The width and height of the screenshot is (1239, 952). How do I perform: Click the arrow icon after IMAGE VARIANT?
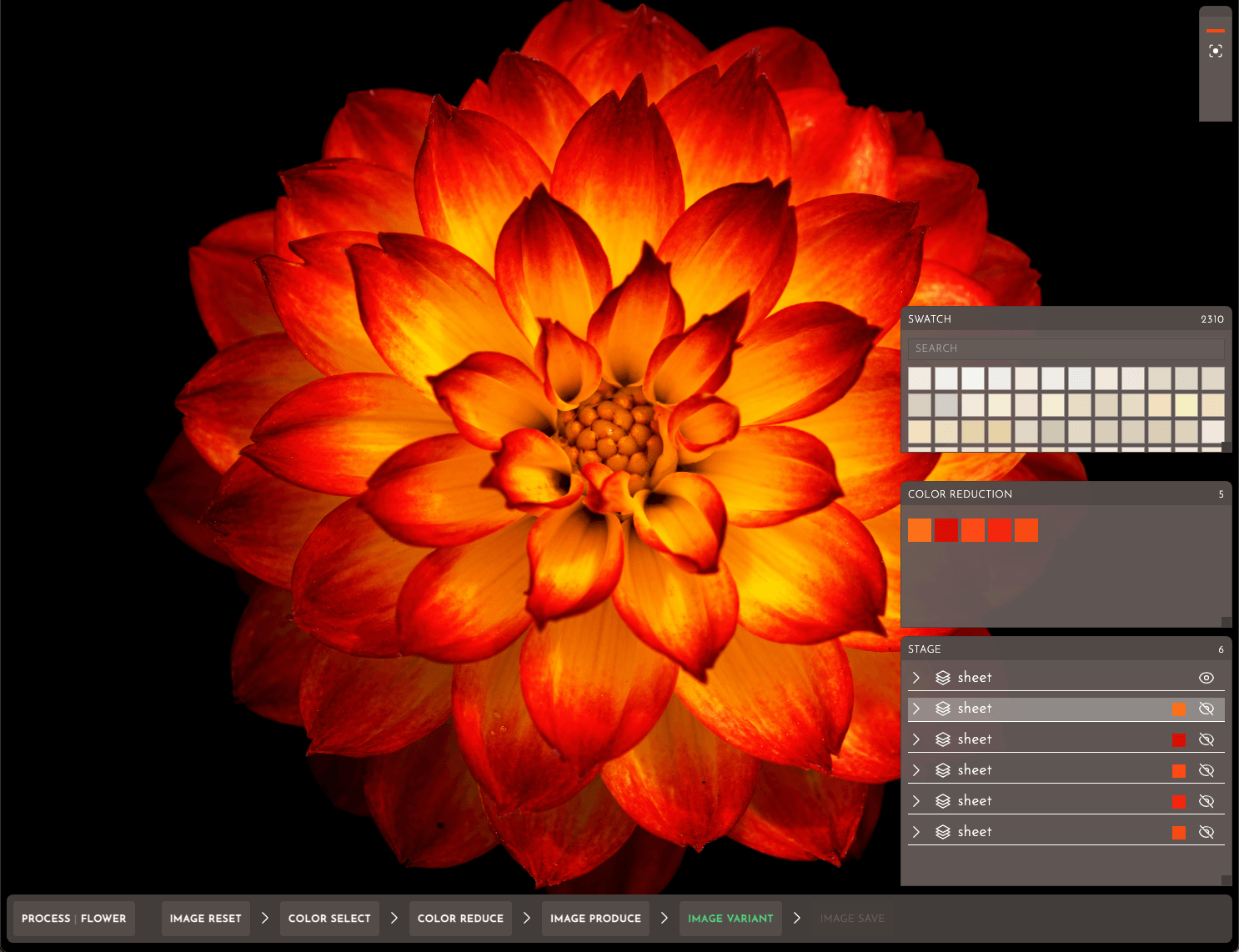click(x=797, y=918)
